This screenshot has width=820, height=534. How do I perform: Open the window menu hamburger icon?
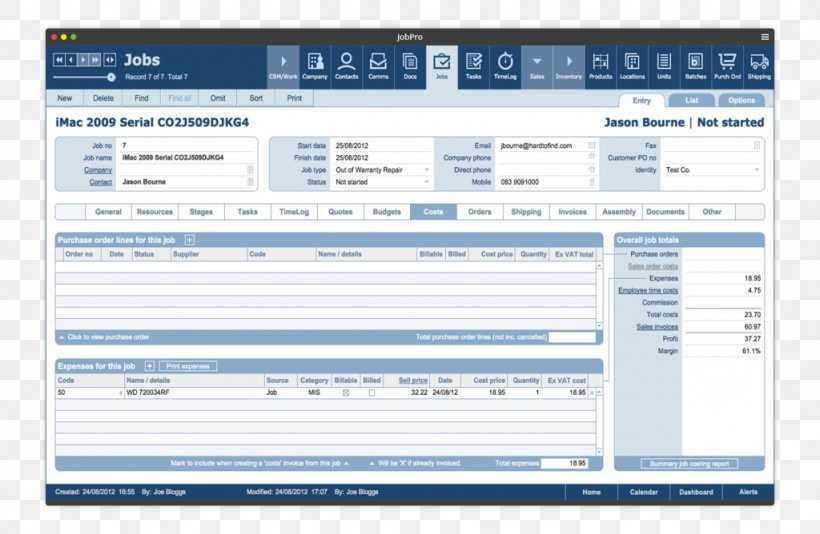point(765,37)
